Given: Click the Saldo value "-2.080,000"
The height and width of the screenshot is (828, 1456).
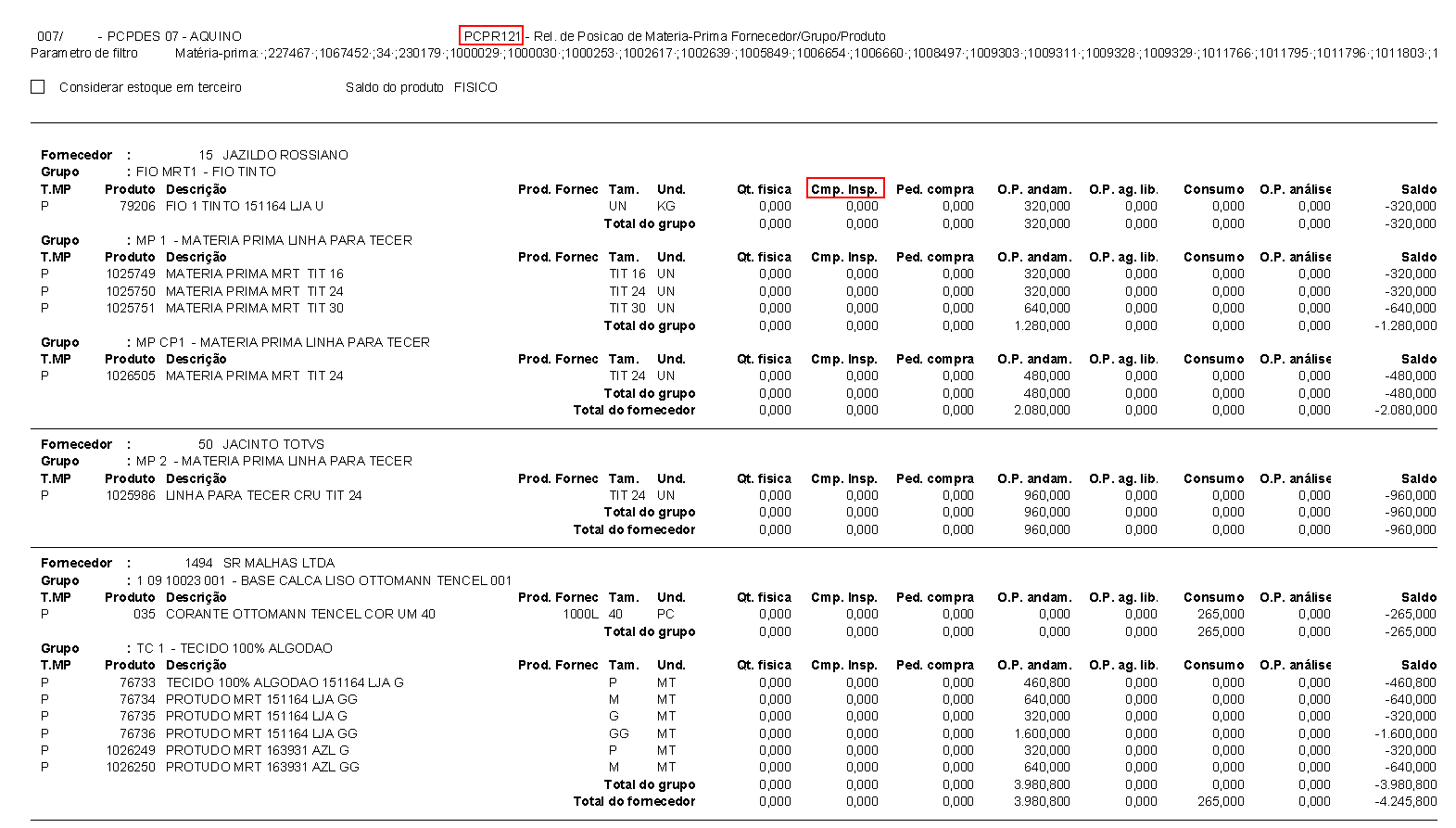Looking at the screenshot, I should click(1406, 410).
